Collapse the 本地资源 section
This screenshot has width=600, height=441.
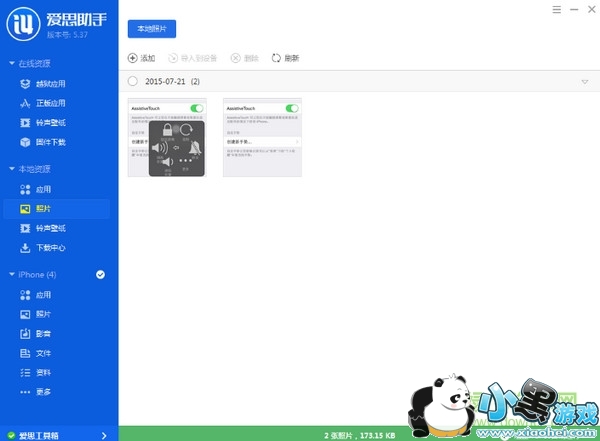12,168
